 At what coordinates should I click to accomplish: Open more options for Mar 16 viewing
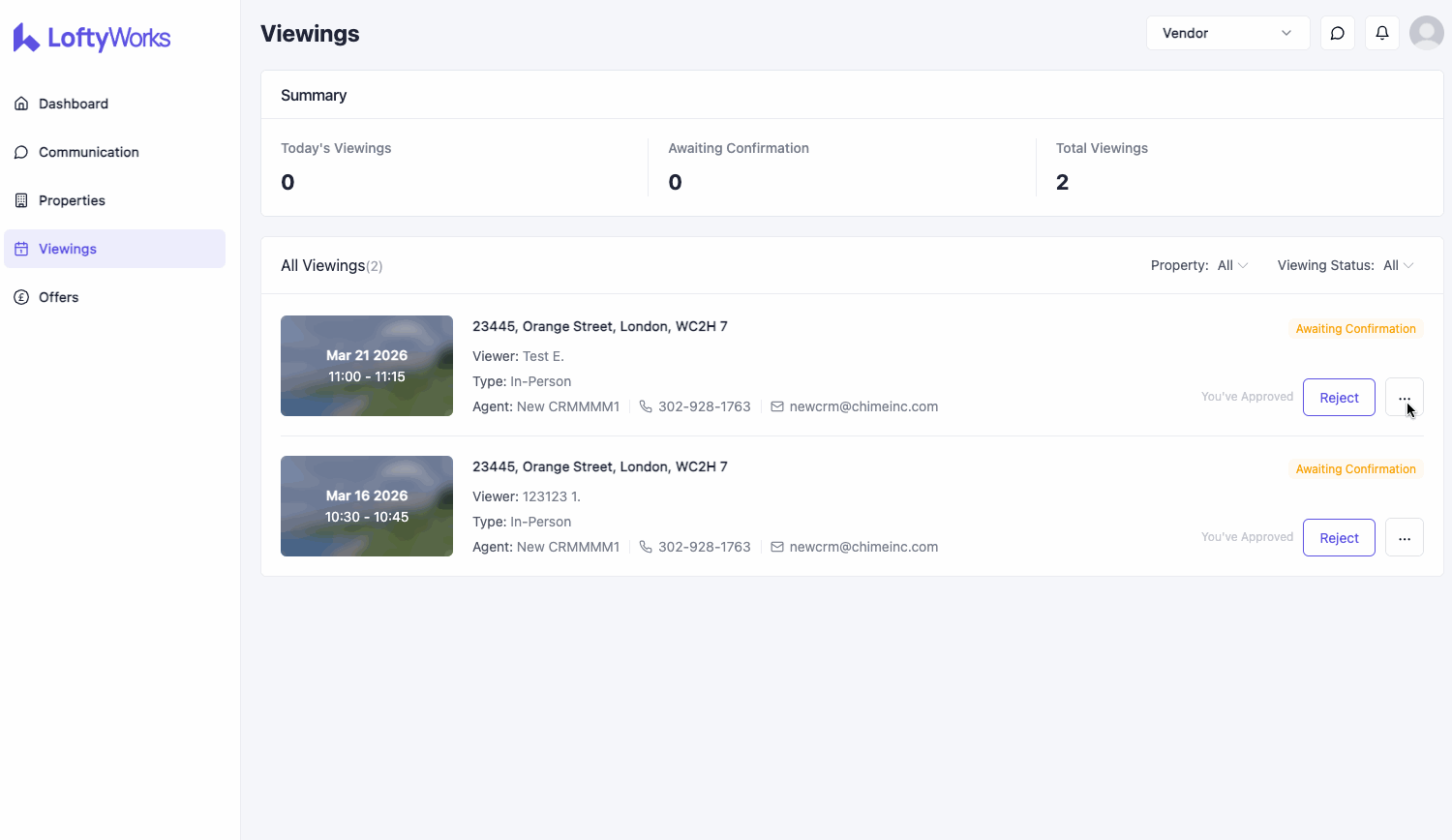click(1404, 538)
